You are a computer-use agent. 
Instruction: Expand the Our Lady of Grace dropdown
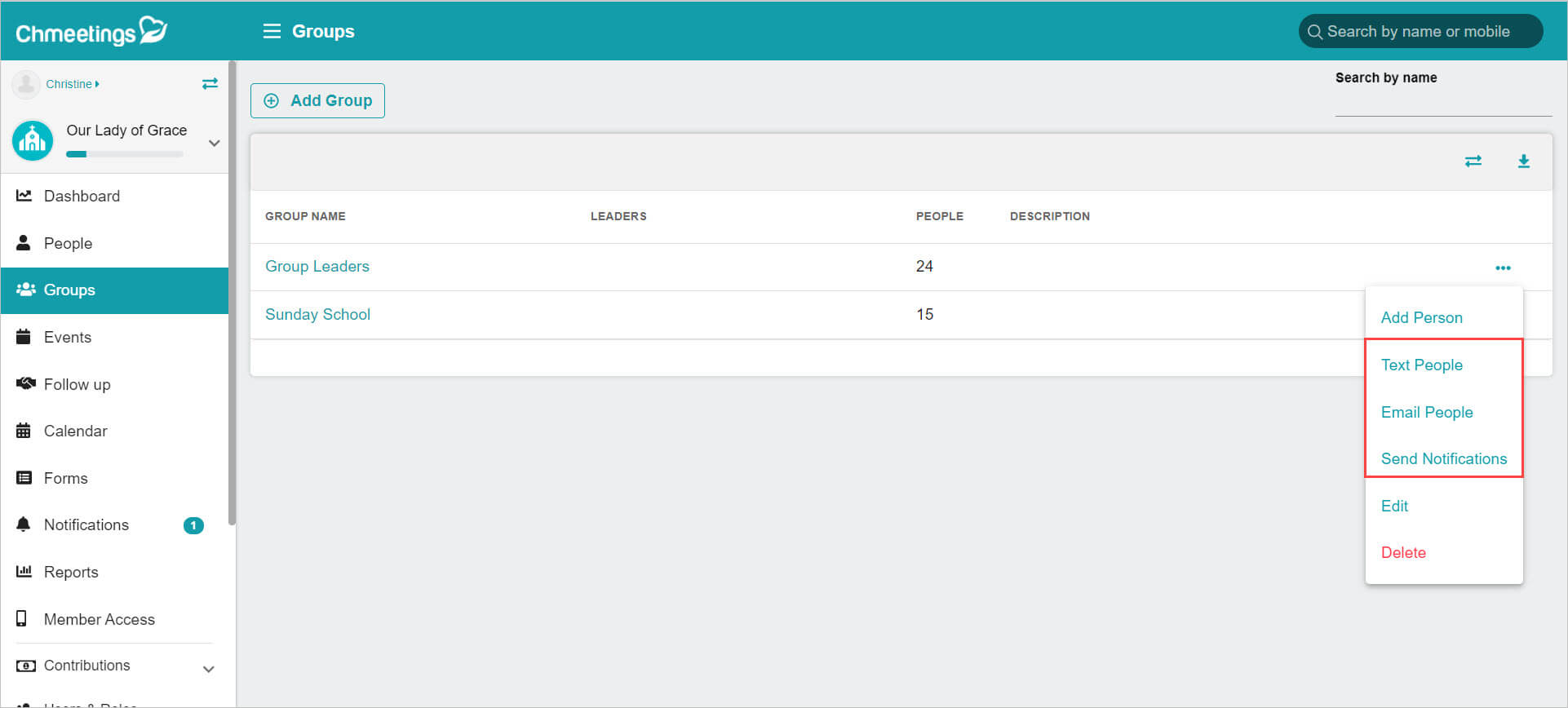click(x=215, y=143)
